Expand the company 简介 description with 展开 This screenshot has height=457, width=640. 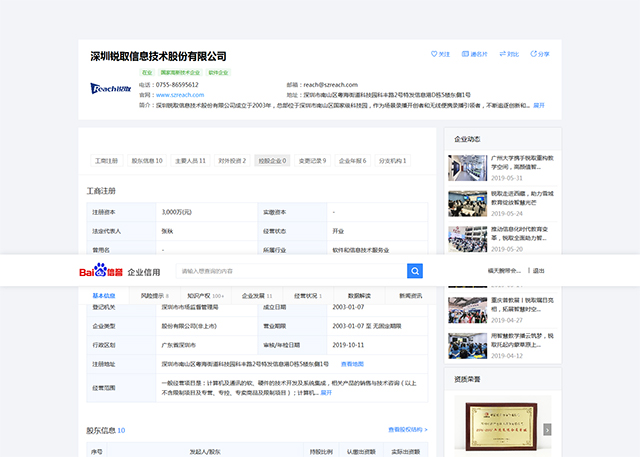click(x=539, y=105)
